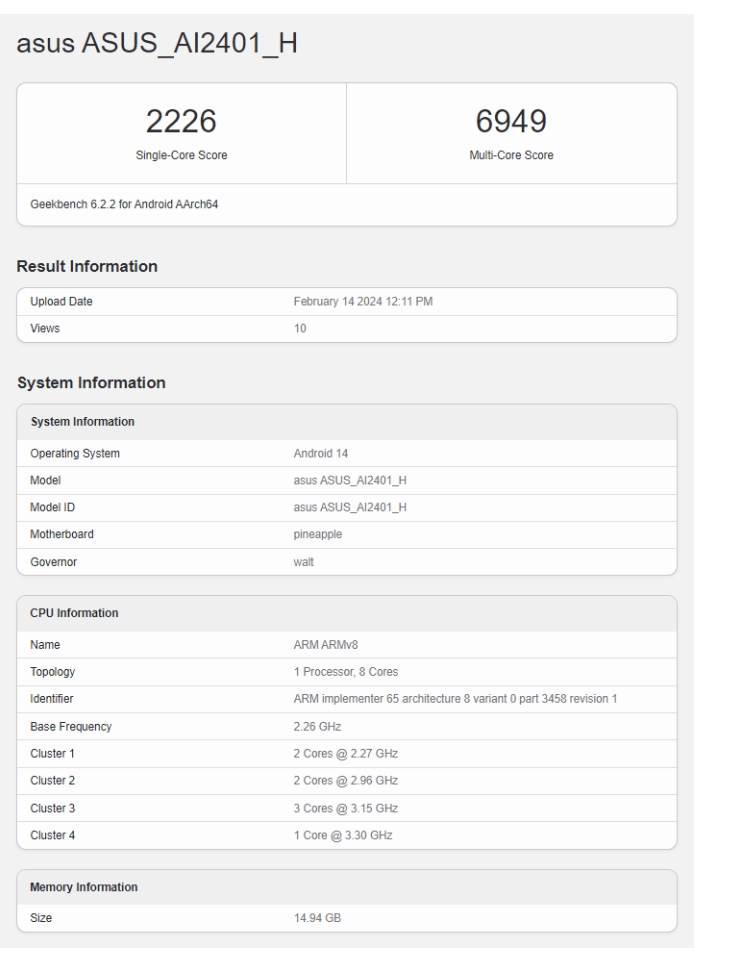
Task: Click the Result Information heading
Action: tap(87, 266)
